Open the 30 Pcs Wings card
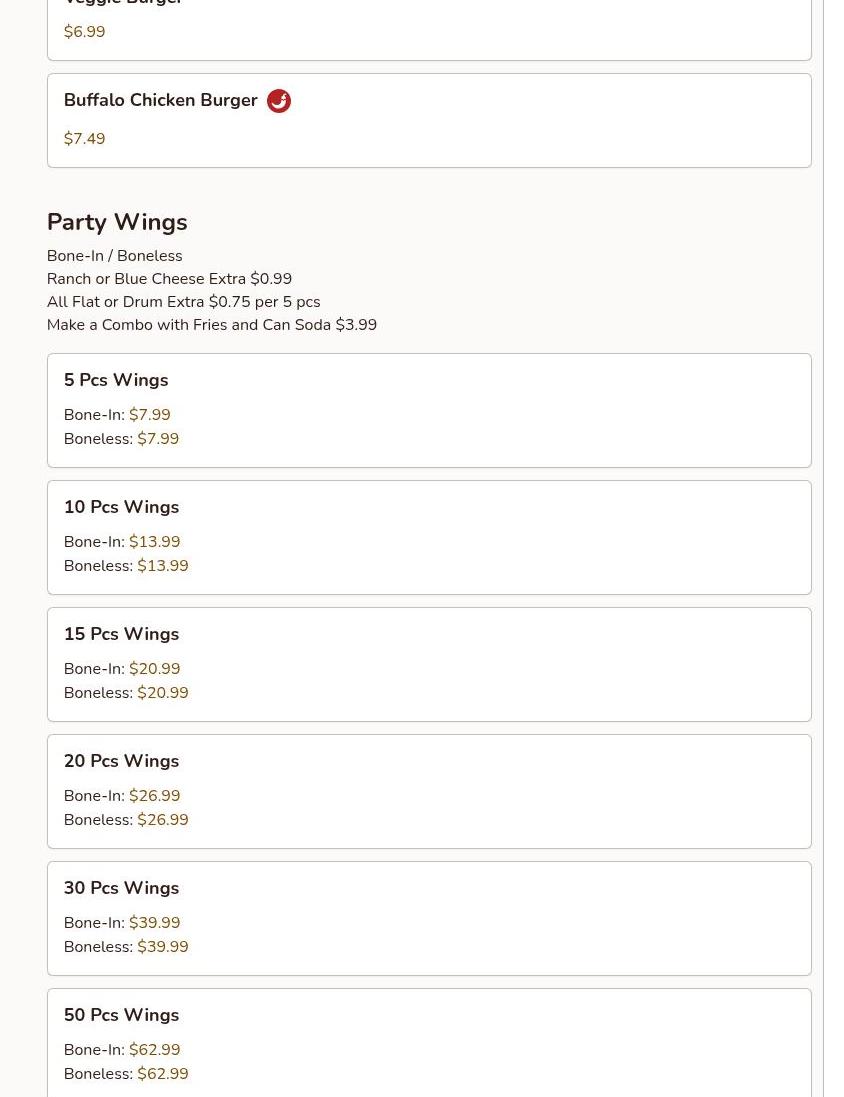This screenshot has height=1097, width=844. tap(429, 919)
